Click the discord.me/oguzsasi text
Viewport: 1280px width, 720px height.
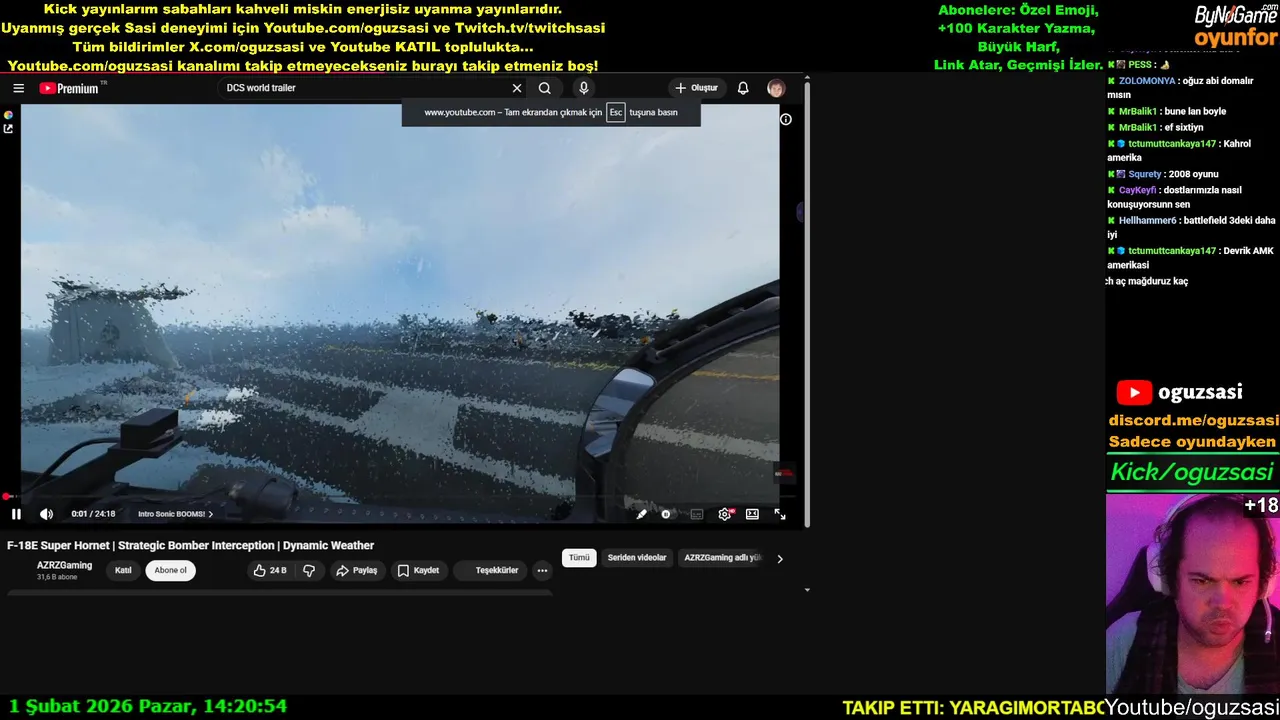[1193, 421]
